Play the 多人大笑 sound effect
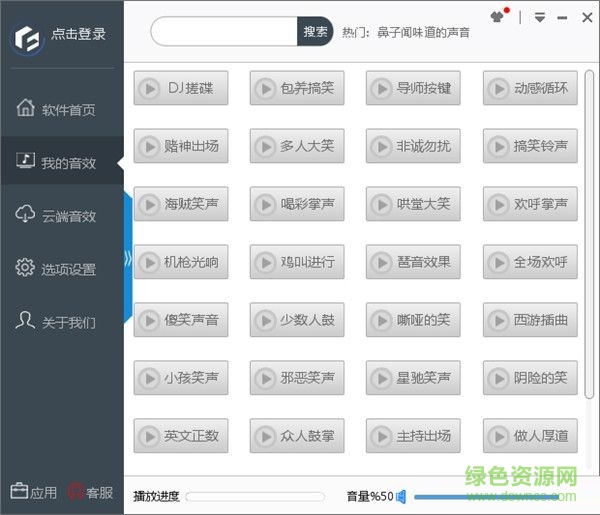 [297, 146]
